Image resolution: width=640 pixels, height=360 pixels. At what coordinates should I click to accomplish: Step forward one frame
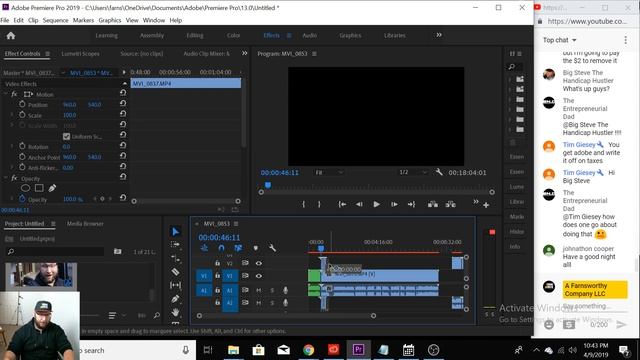394,204
